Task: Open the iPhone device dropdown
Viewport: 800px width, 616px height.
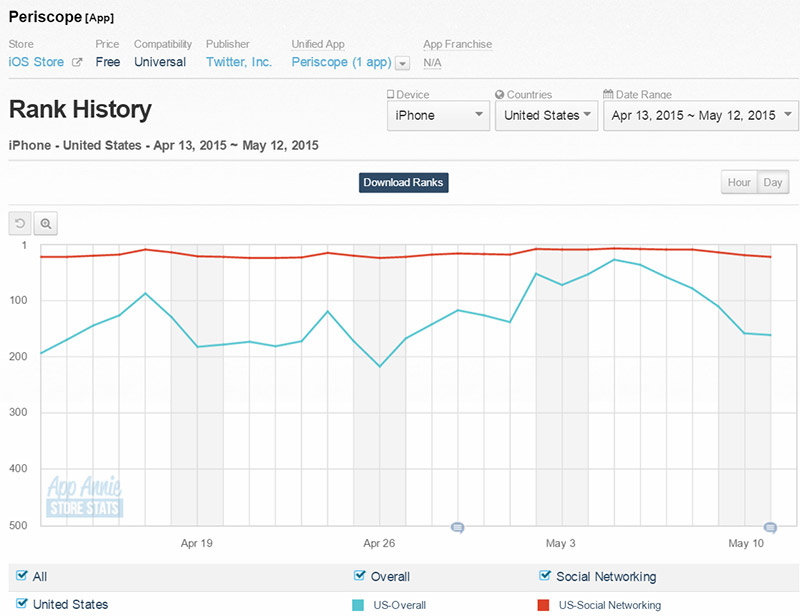Action: [x=438, y=115]
